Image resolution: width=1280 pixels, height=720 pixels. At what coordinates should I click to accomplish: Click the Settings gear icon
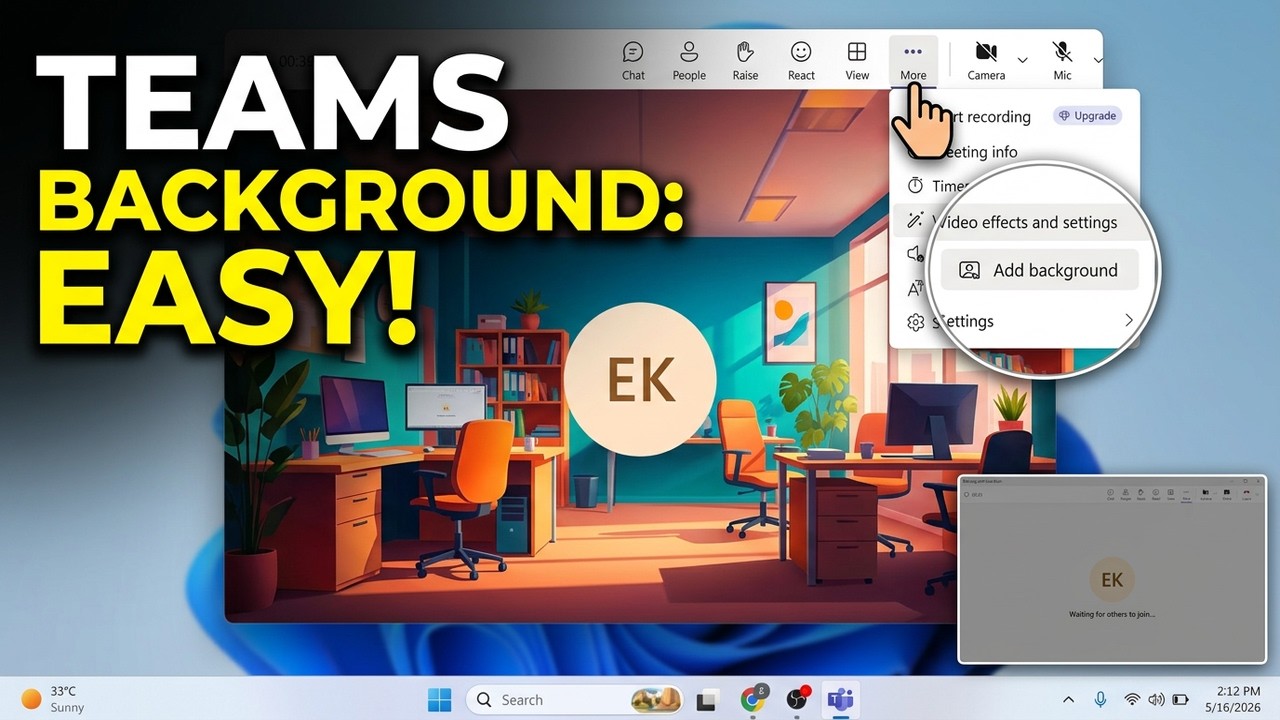tap(915, 322)
